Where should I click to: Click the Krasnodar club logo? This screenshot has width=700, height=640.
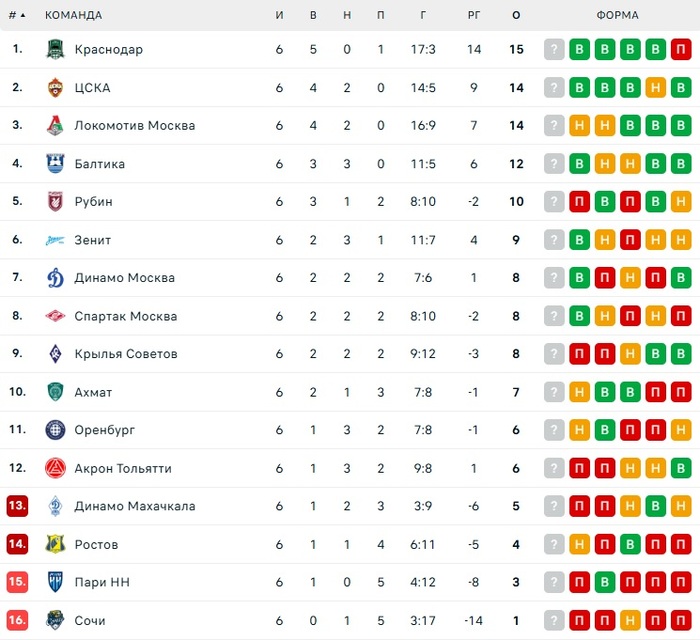click(x=55, y=50)
